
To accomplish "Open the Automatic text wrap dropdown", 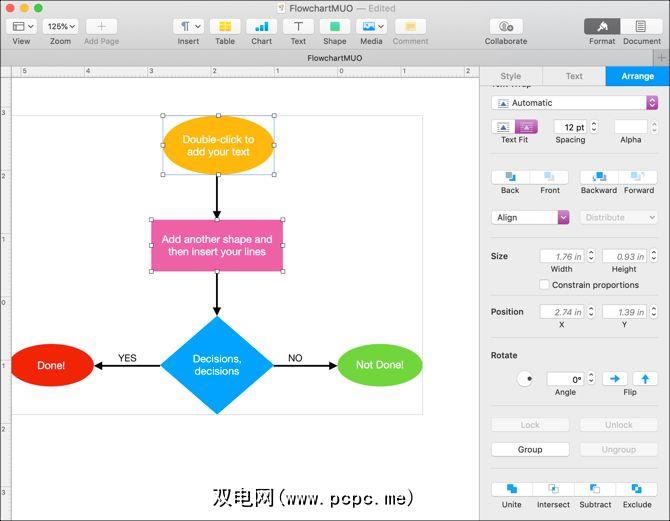I will [574, 103].
